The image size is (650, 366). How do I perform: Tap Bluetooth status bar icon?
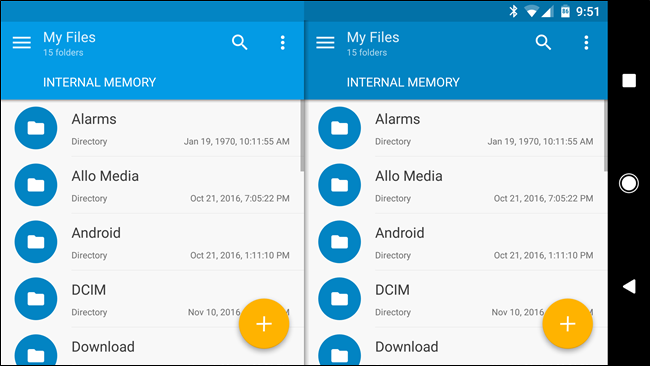coord(513,11)
